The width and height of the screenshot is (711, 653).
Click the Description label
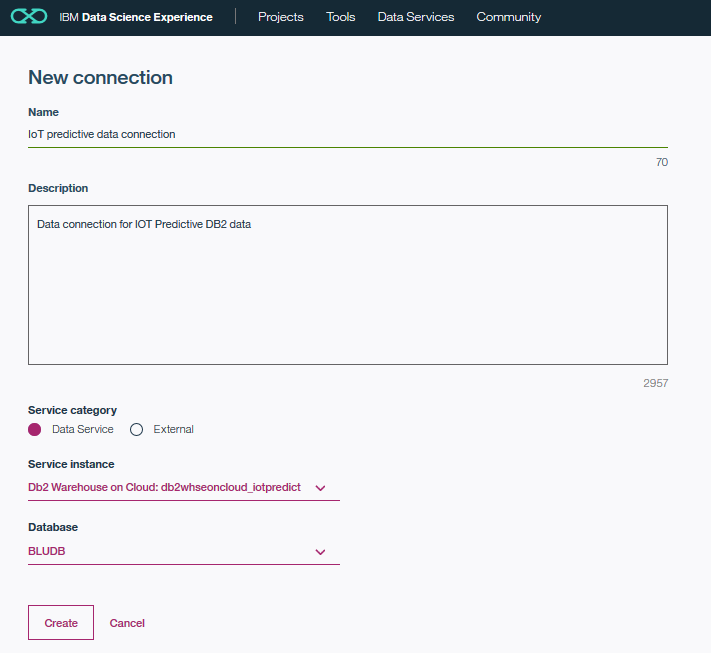click(58, 188)
